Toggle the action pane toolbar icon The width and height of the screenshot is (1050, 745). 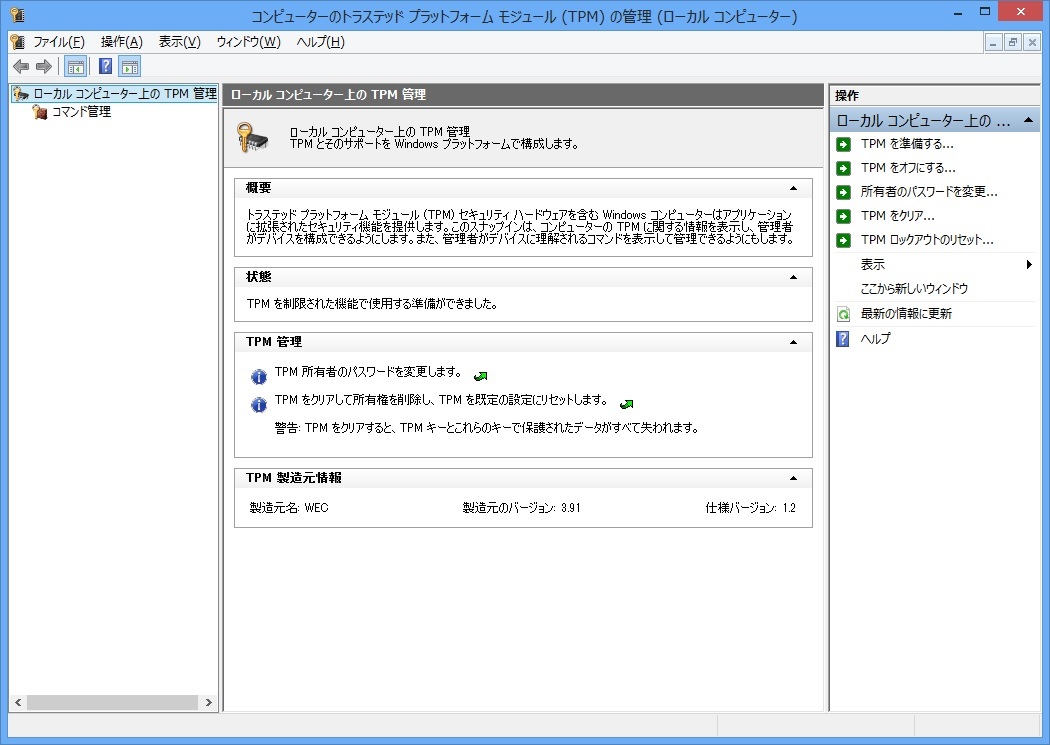pos(130,66)
